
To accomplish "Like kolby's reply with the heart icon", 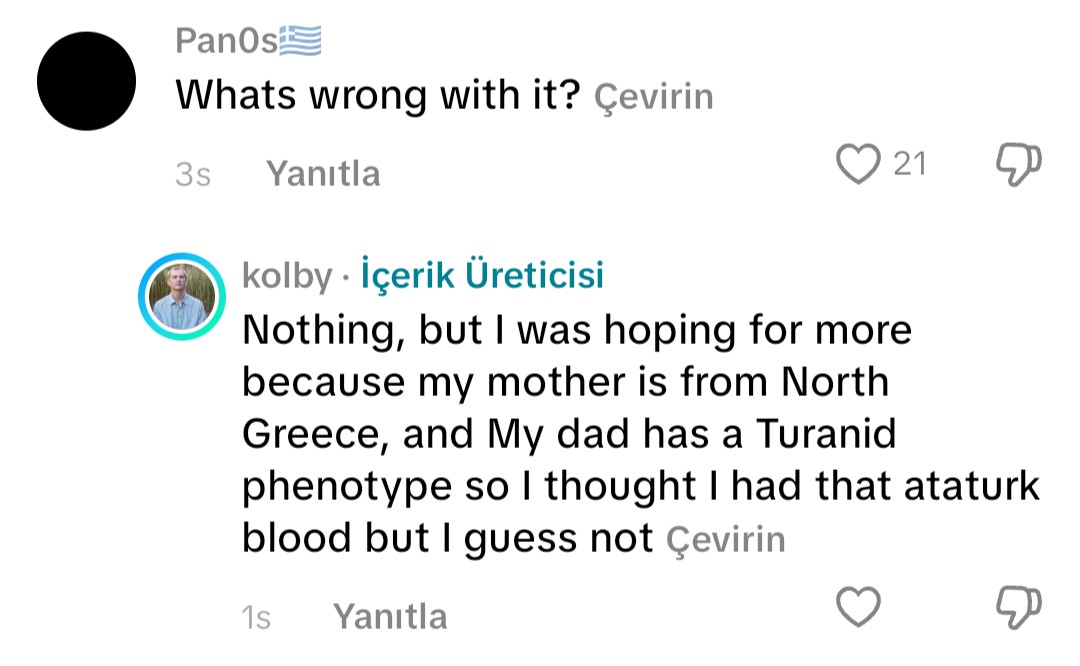I will pos(857,607).
